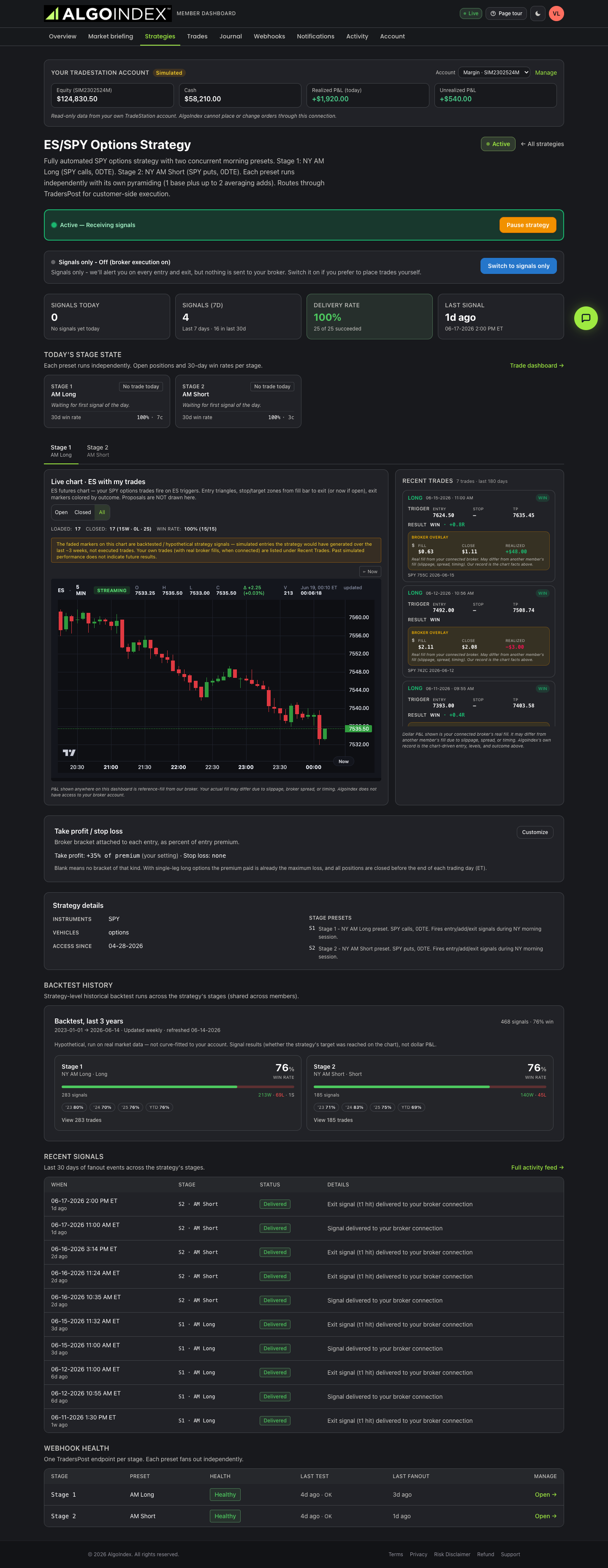Click Healthy badge for Stage 1
This screenshot has width=608, height=1568.
225,1494
